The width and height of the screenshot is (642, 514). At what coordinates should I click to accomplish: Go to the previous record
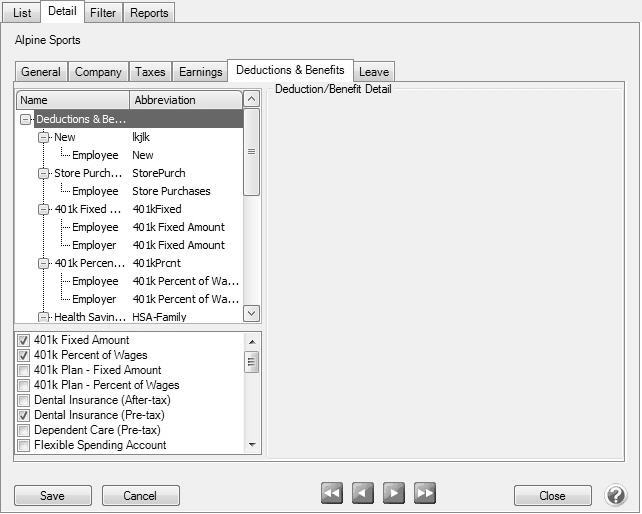(364, 493)
